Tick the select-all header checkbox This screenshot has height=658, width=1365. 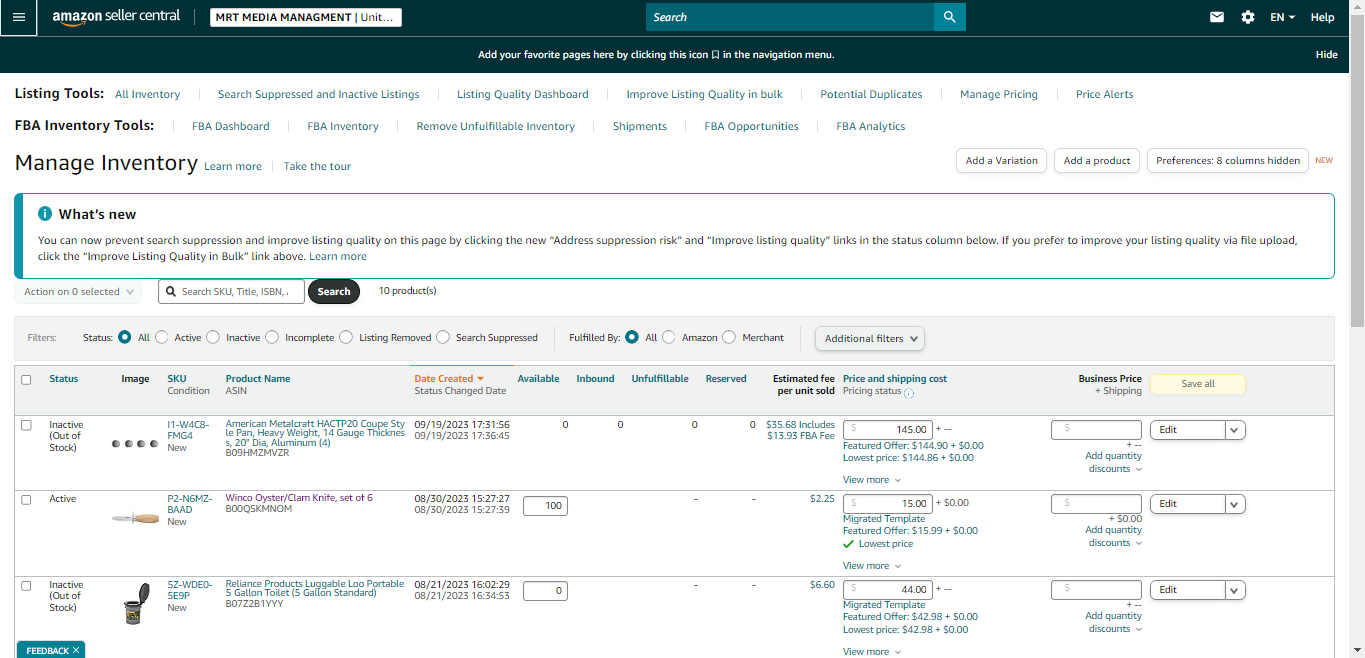[x=26, y=379]
